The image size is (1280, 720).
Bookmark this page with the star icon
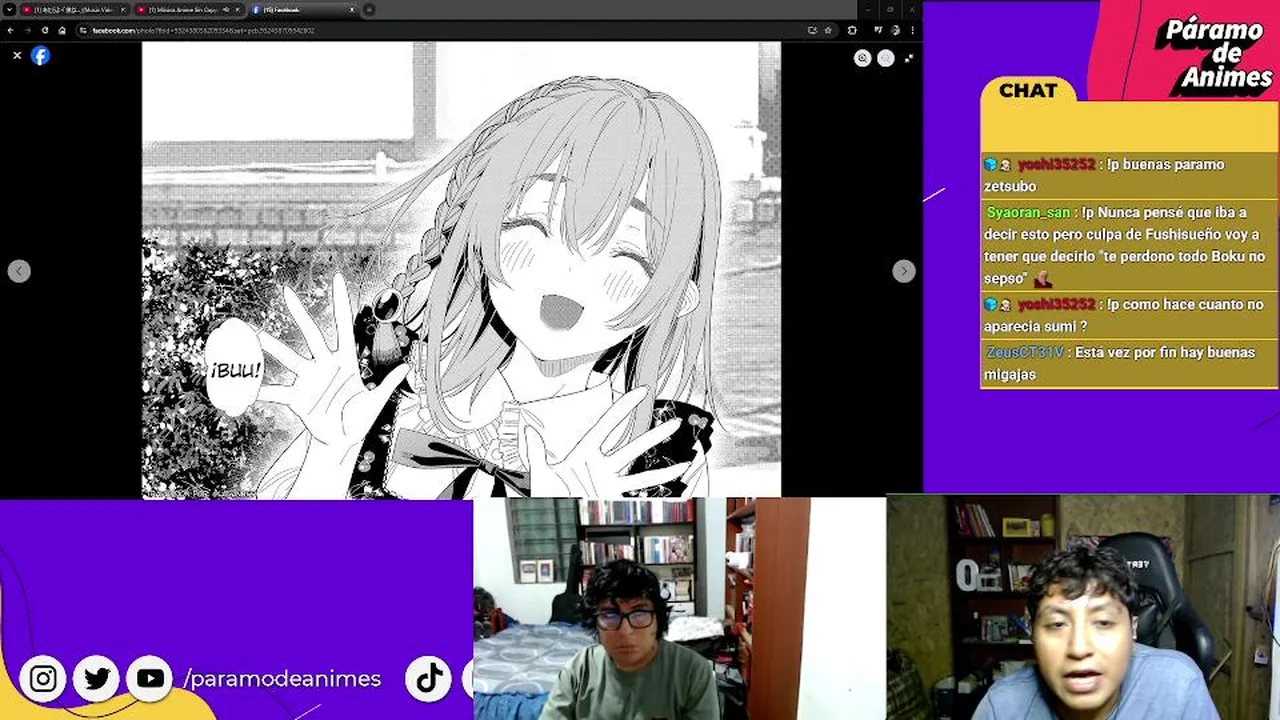point(827,30)
